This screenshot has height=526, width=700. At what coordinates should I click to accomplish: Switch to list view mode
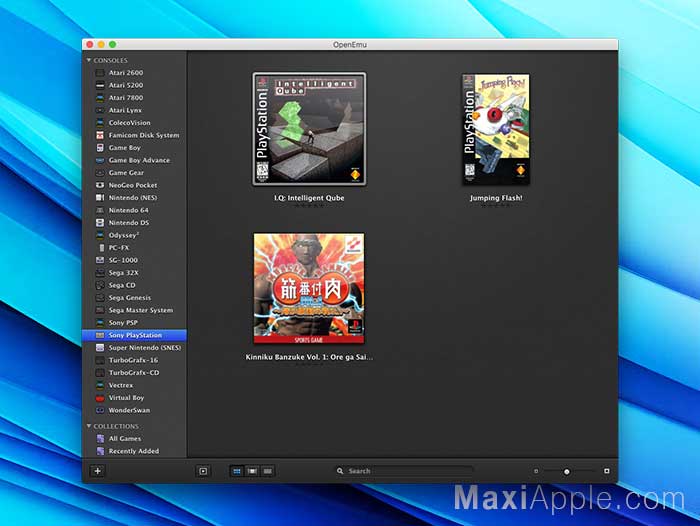[267, 471]
